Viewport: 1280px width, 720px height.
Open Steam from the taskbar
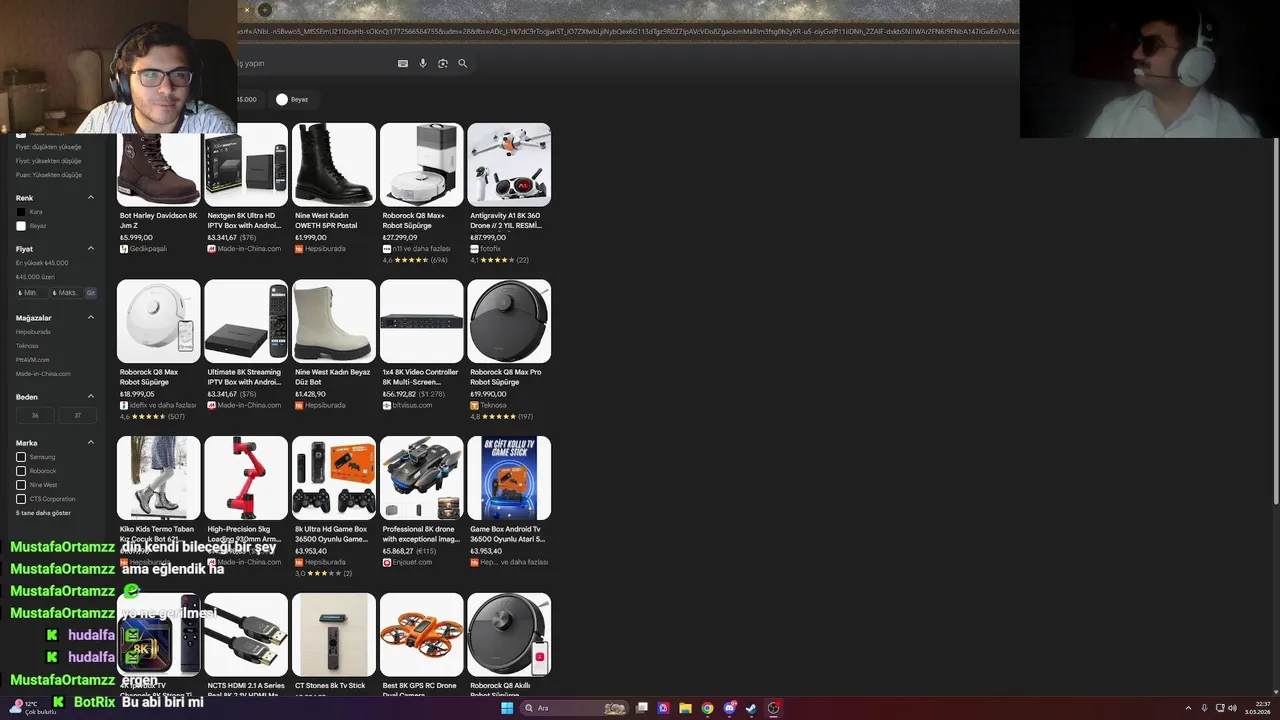(x=751, y=708)
